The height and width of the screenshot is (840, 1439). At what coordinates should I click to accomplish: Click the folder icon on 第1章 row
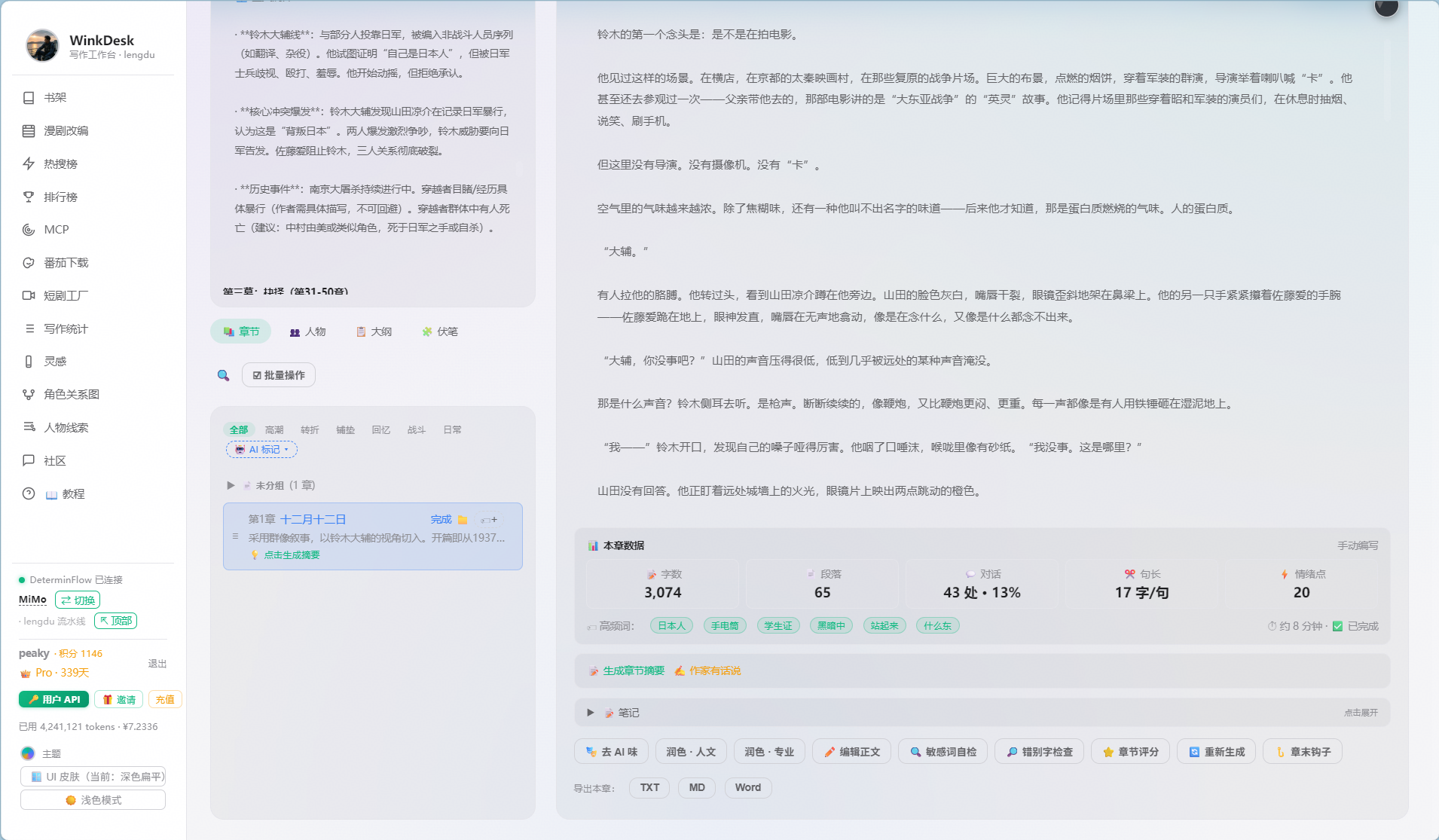463,520
